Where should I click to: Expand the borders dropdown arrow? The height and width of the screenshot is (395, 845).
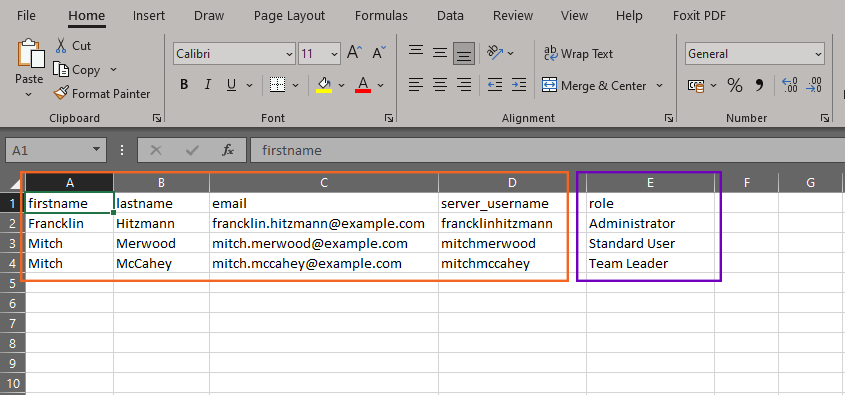[295, 85]
